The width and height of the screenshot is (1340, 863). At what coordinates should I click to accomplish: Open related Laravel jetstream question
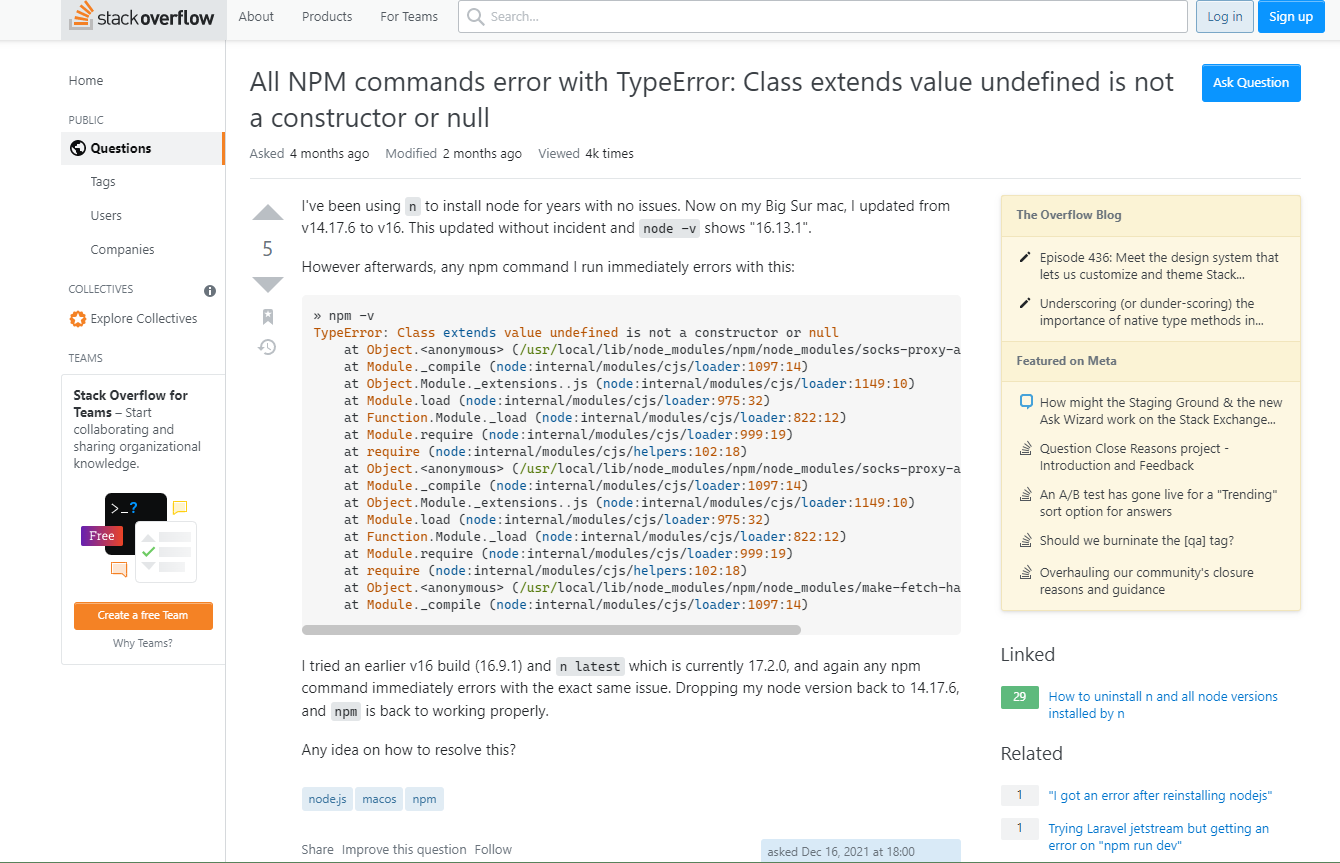pos(1158,837)
